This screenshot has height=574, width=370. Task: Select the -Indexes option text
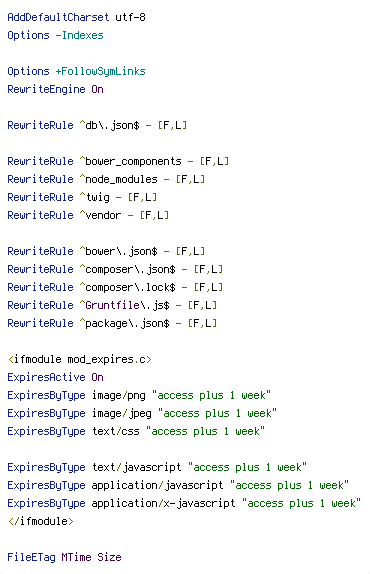(x=79, y=35)
